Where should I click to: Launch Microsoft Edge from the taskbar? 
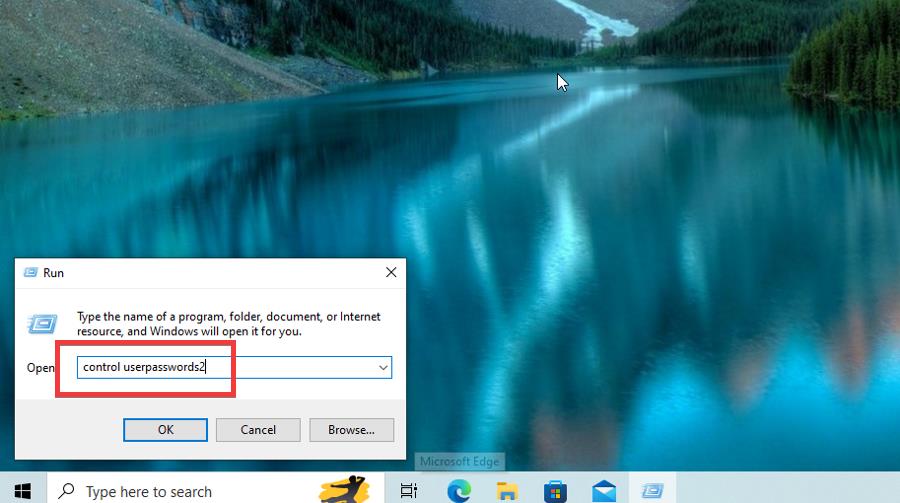(459, 490)
